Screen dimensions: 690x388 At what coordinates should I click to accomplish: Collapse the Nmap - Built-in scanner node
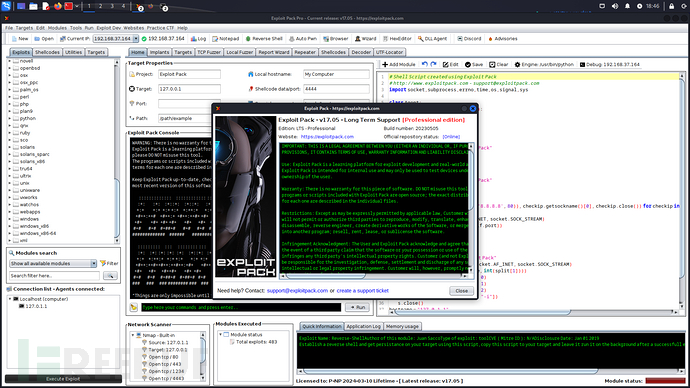pos(133,335)
